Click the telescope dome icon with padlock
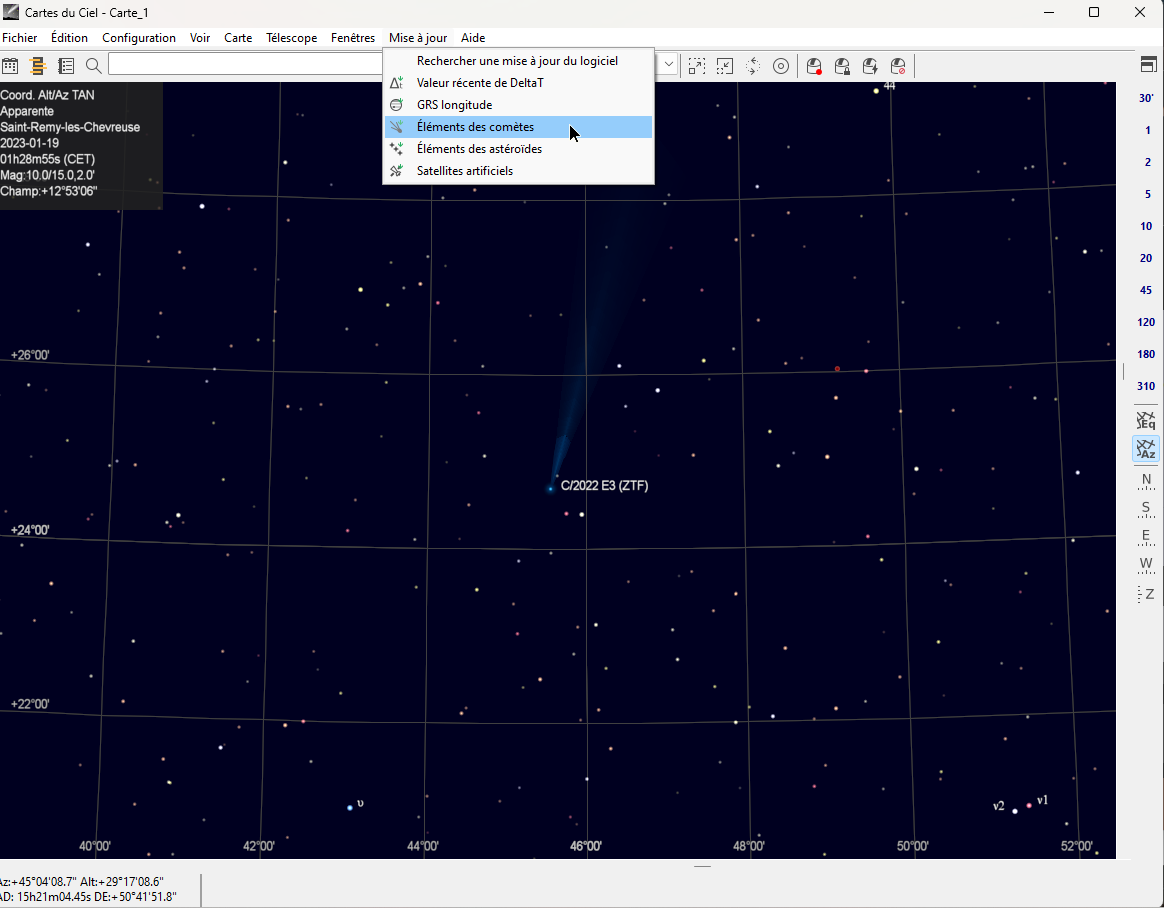This screenshot has height=908, width=1164. (843, 66)
